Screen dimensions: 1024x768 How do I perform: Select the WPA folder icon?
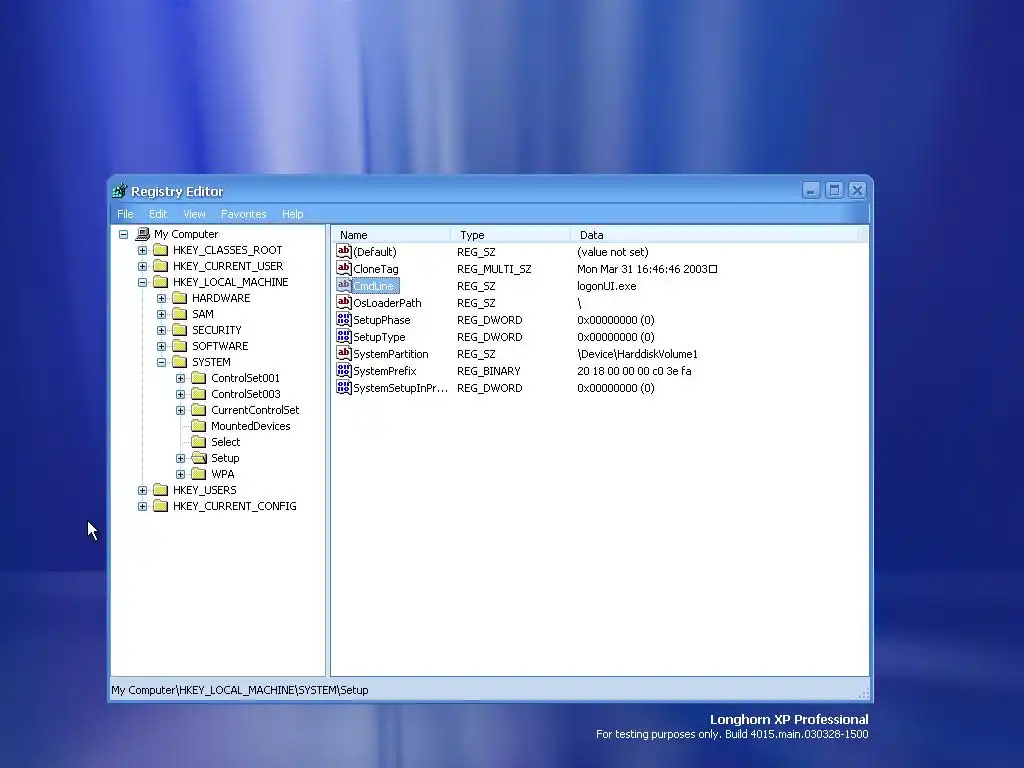tap(199, 474)
